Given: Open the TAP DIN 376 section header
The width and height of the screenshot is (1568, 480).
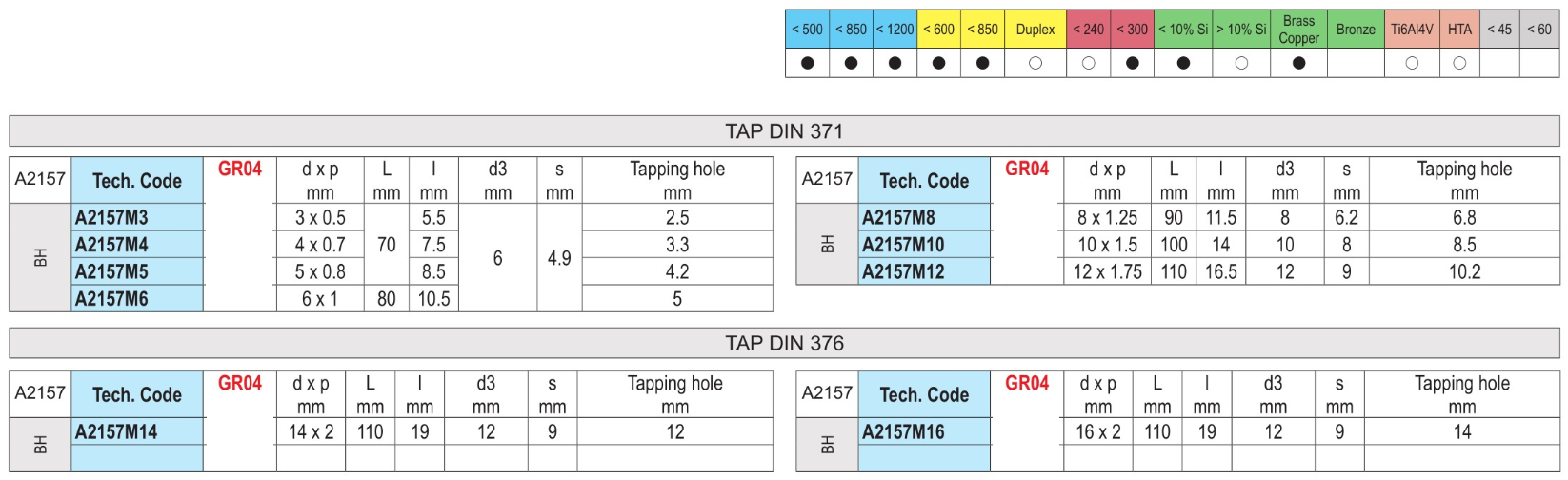Looking at the screenshot, I should (784, 343).
